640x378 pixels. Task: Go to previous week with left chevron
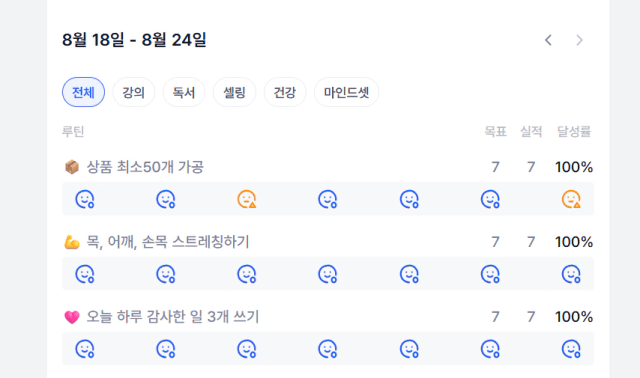pos(549,40)
